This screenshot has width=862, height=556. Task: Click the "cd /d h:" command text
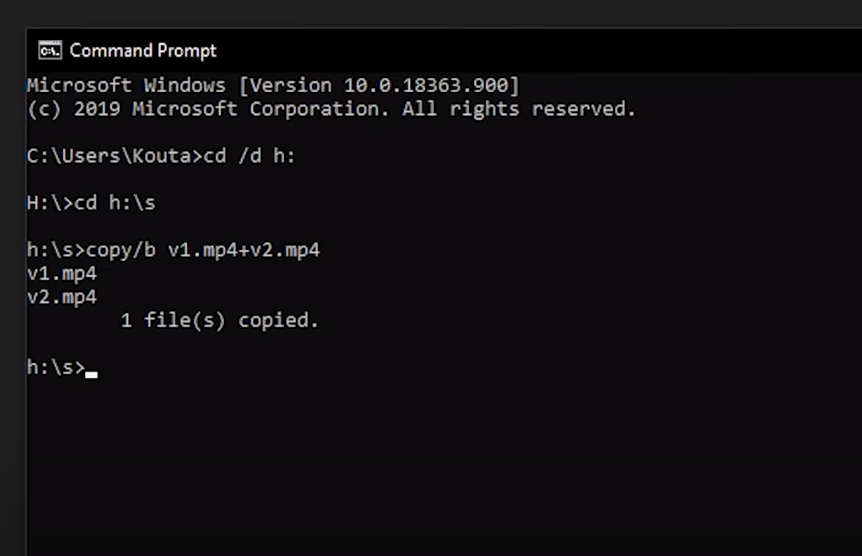(x=249, y=157)
